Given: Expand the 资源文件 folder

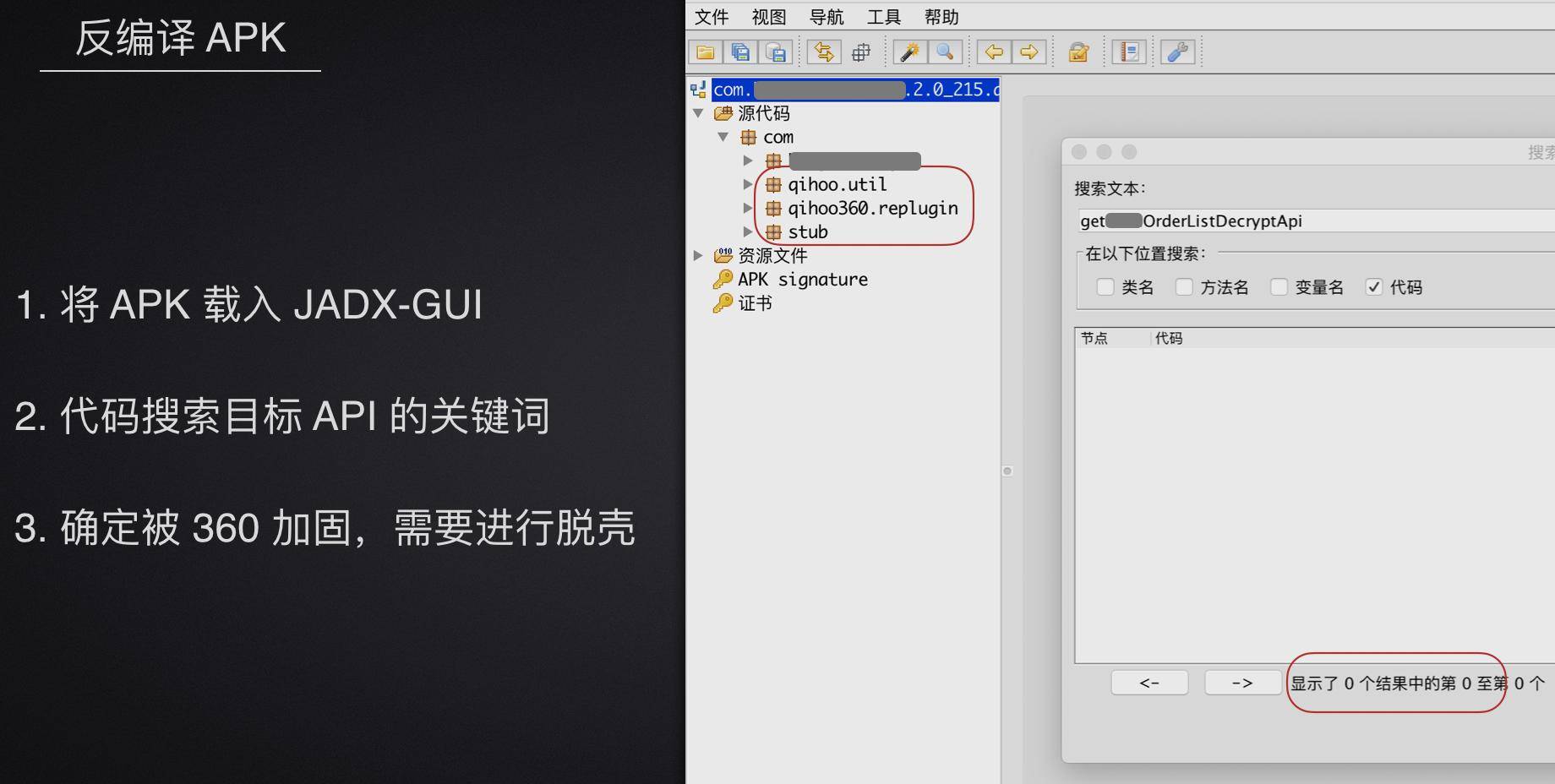Looking at the screenshot, I should 698,255.
